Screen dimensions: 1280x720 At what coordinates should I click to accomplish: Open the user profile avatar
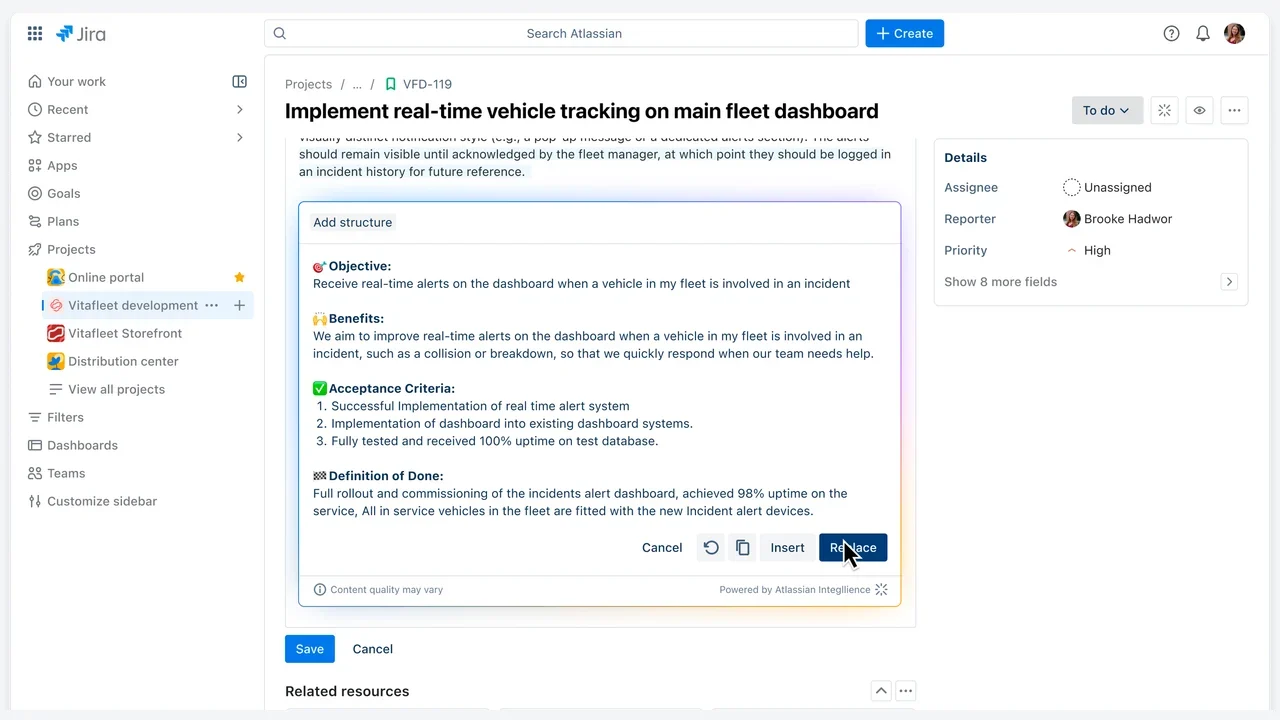click(x=1235, y=33)
